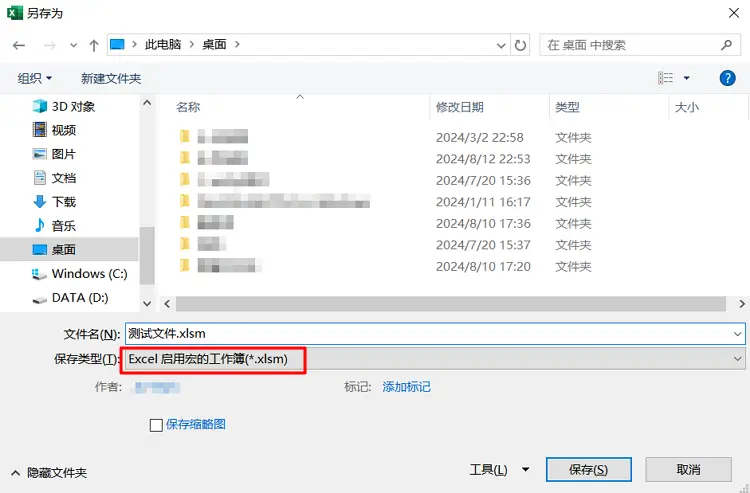Click the change view icon
Image resolution: width=750 pixels, height=493 pixels.
click(x=665, y=78)
